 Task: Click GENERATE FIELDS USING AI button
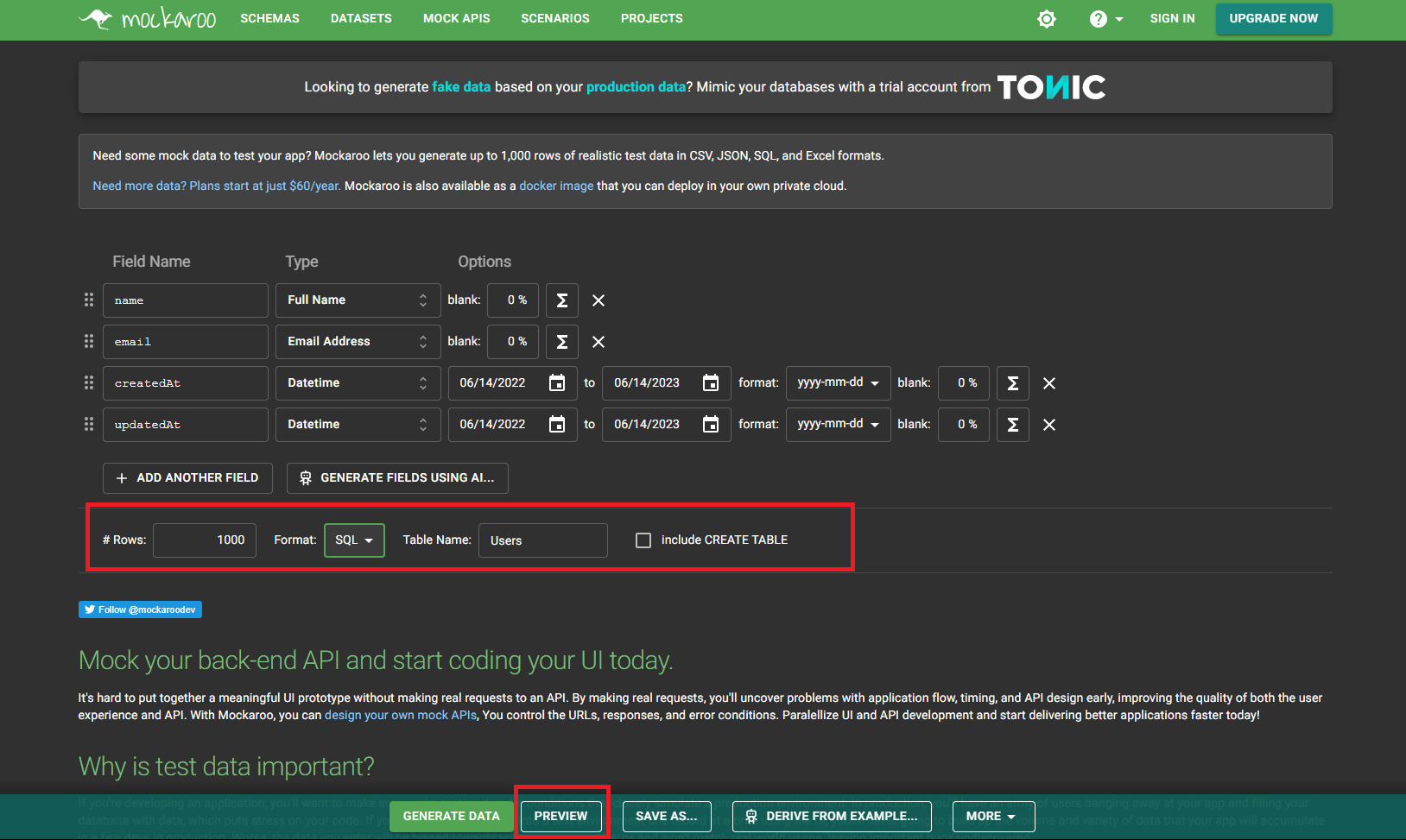pyautogui.click(x=397, y=478)
